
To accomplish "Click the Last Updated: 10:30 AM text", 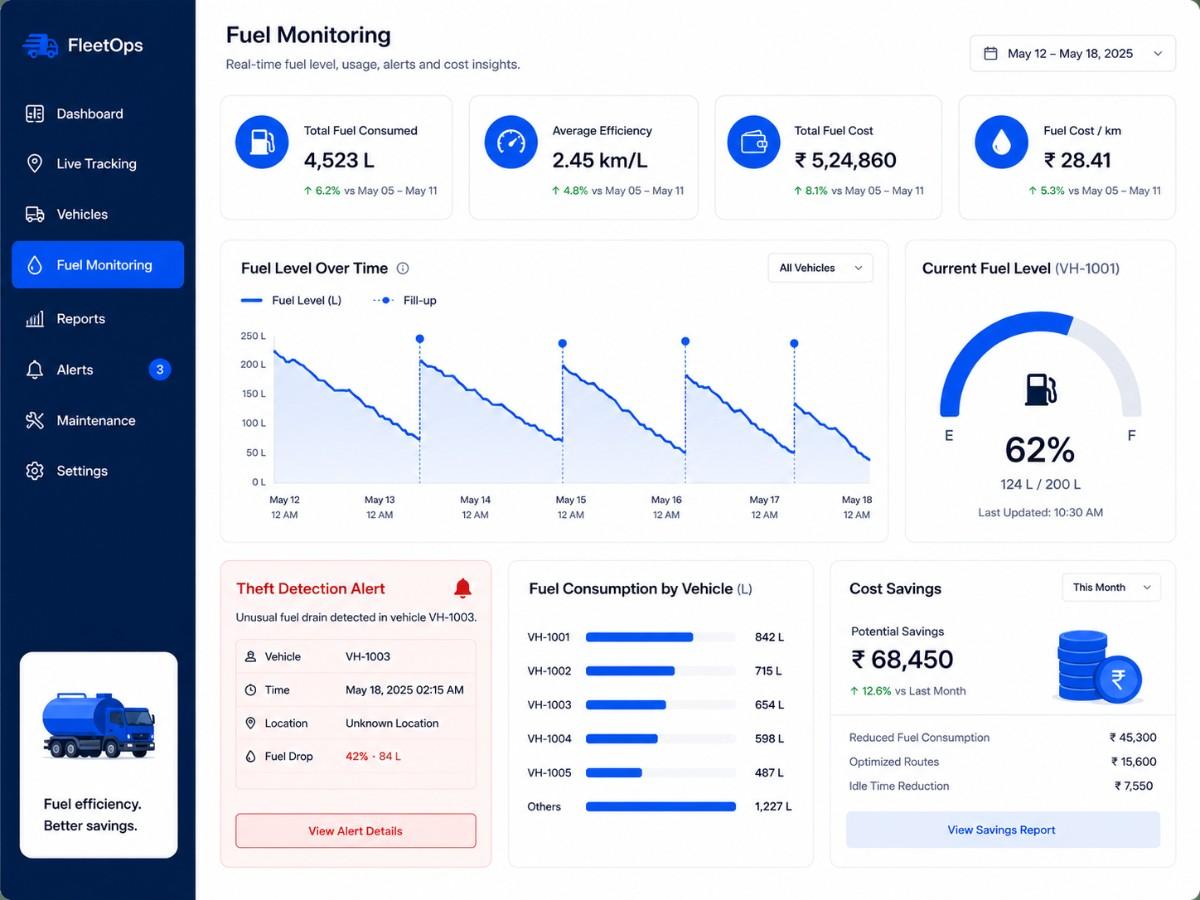I will (x=1040, y=512).
